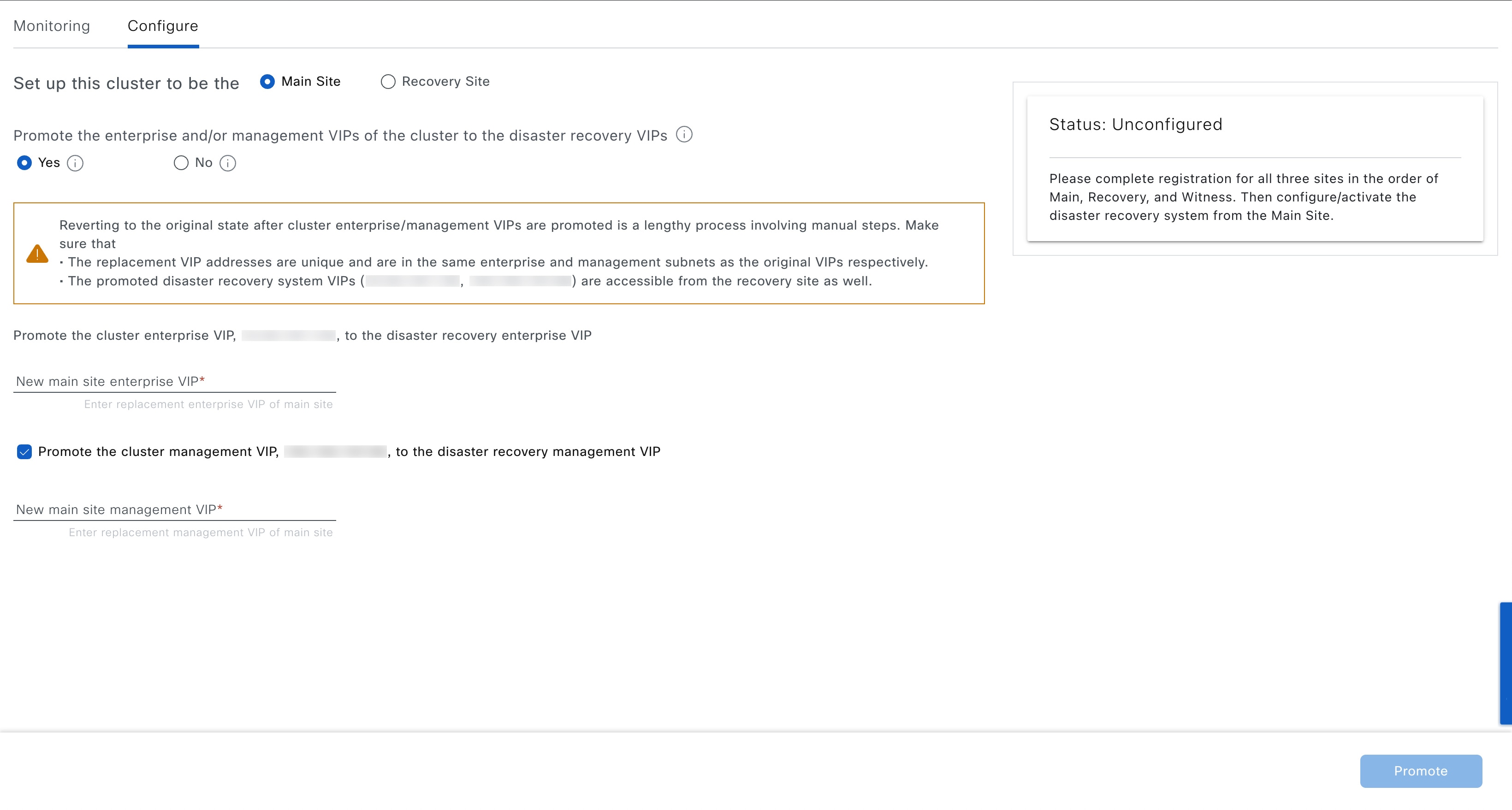This screenshot has height=810, width=1512.
Task: Click the 'Promote the cluster enterprise VIP' text
Action: (125, 335)
